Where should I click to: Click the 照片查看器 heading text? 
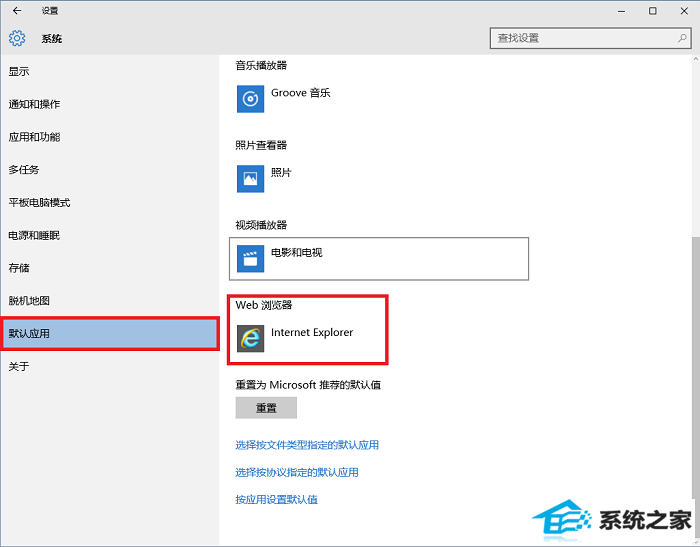coord(261,145)
